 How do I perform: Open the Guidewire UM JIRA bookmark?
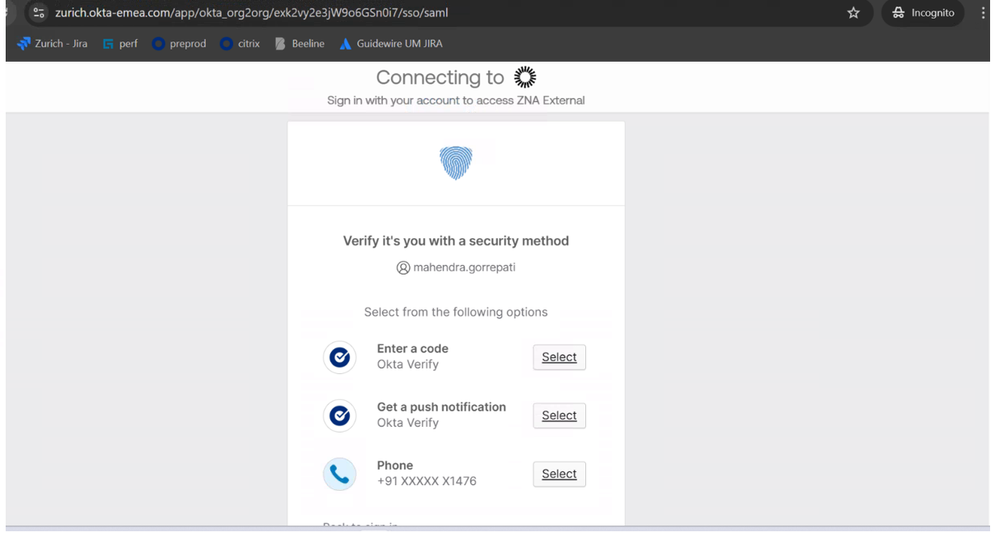tap(391, 44)
